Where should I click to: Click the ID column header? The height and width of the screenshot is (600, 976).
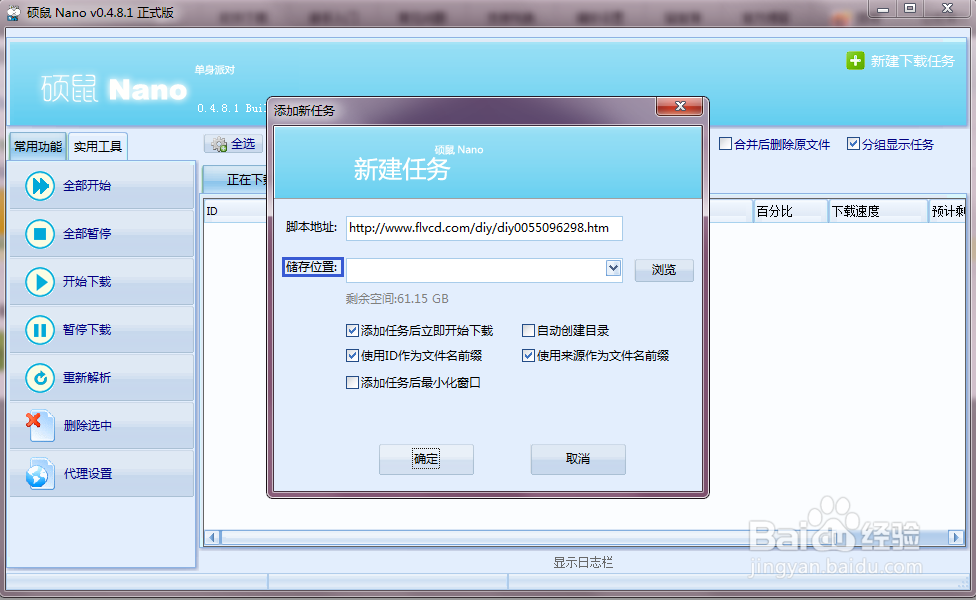pos(235,211)
